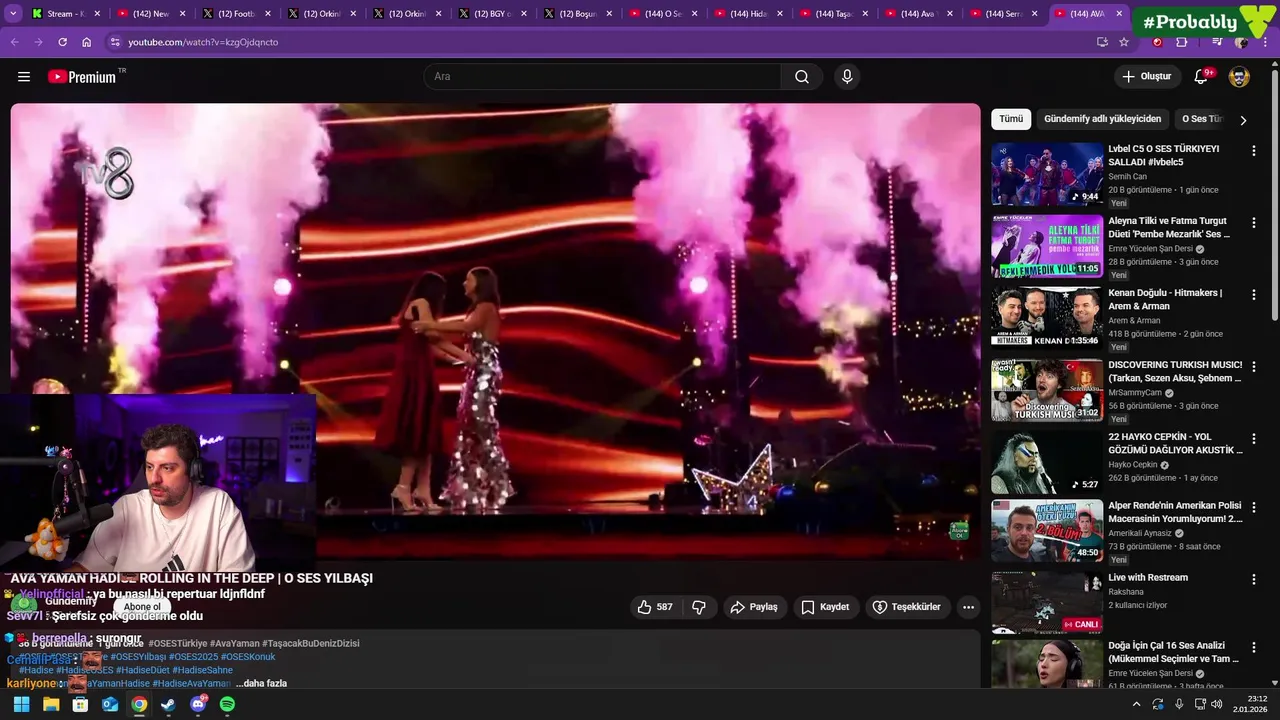Open the Windows Start menu

(21, 704)
